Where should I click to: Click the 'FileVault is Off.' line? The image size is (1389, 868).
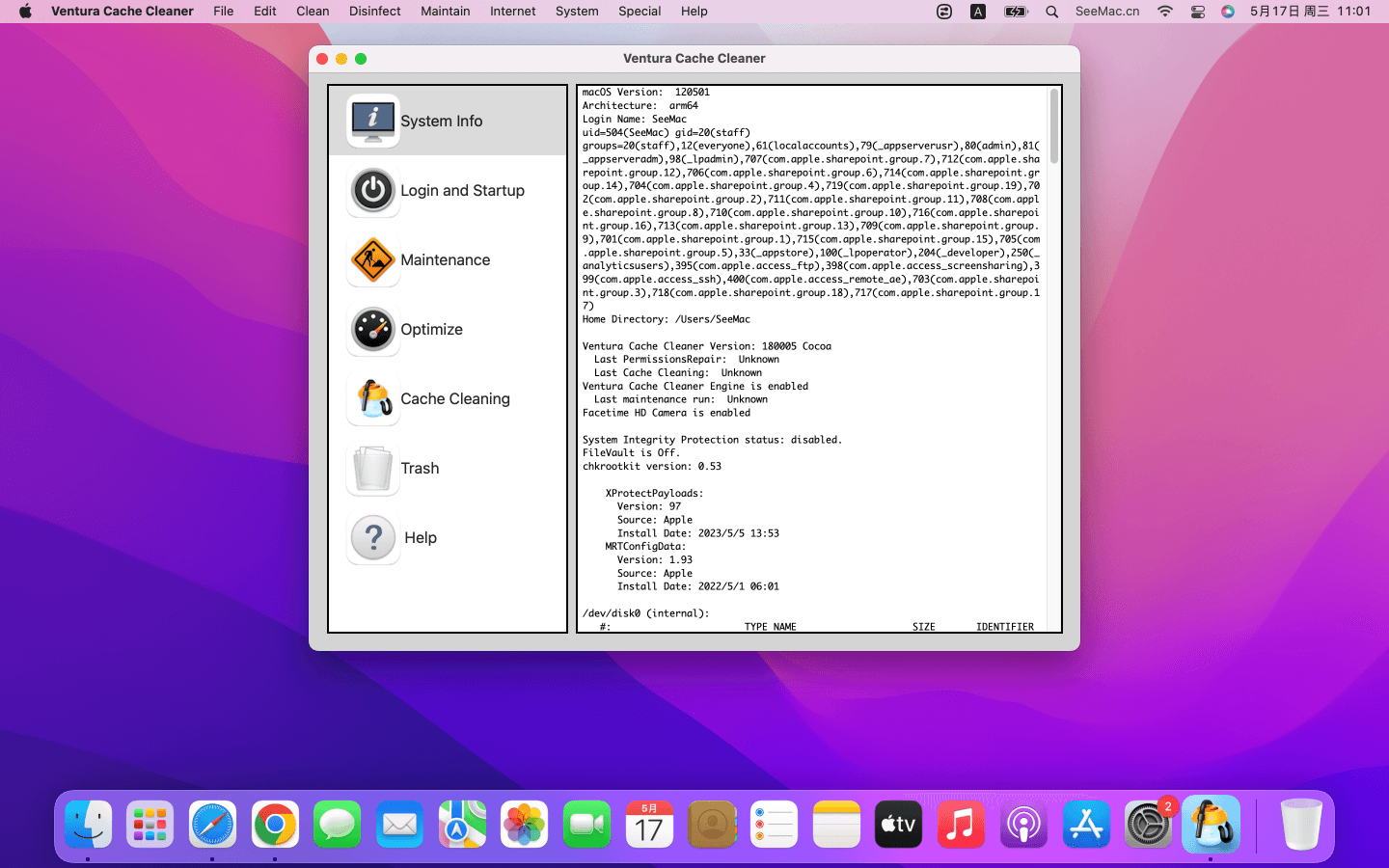point(631,452)
